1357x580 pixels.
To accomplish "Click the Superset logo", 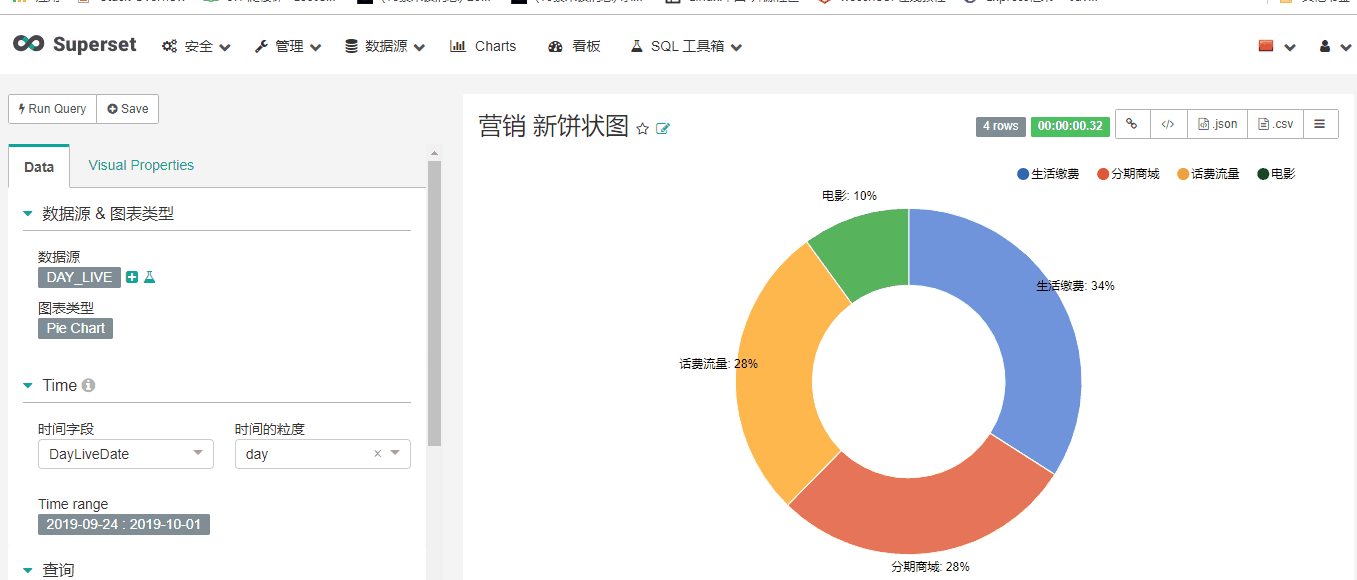I will click(x=75, y=44).
